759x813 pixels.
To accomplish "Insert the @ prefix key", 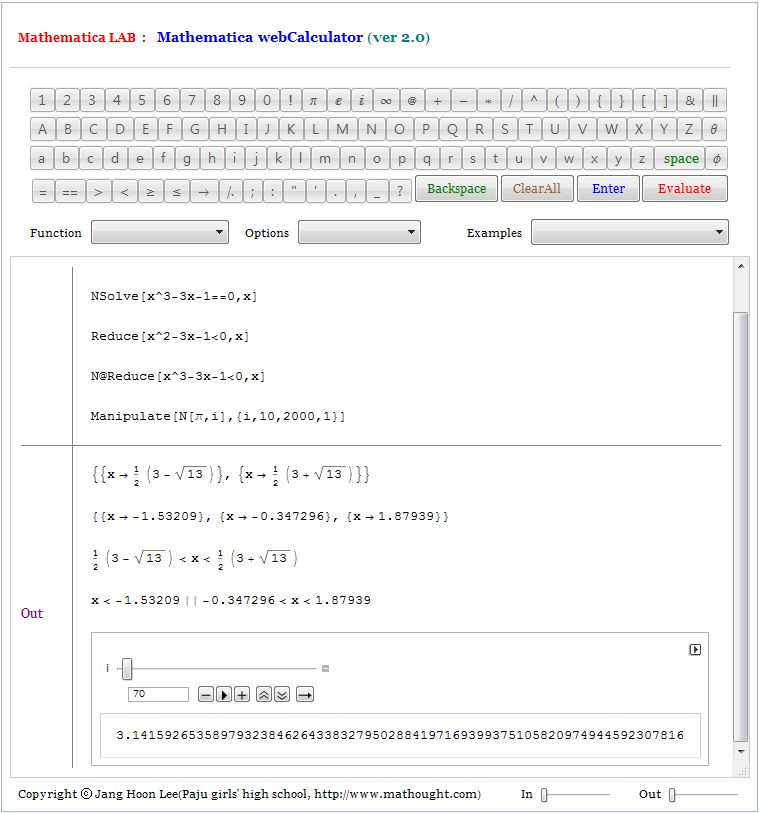I will pos(412,101).
